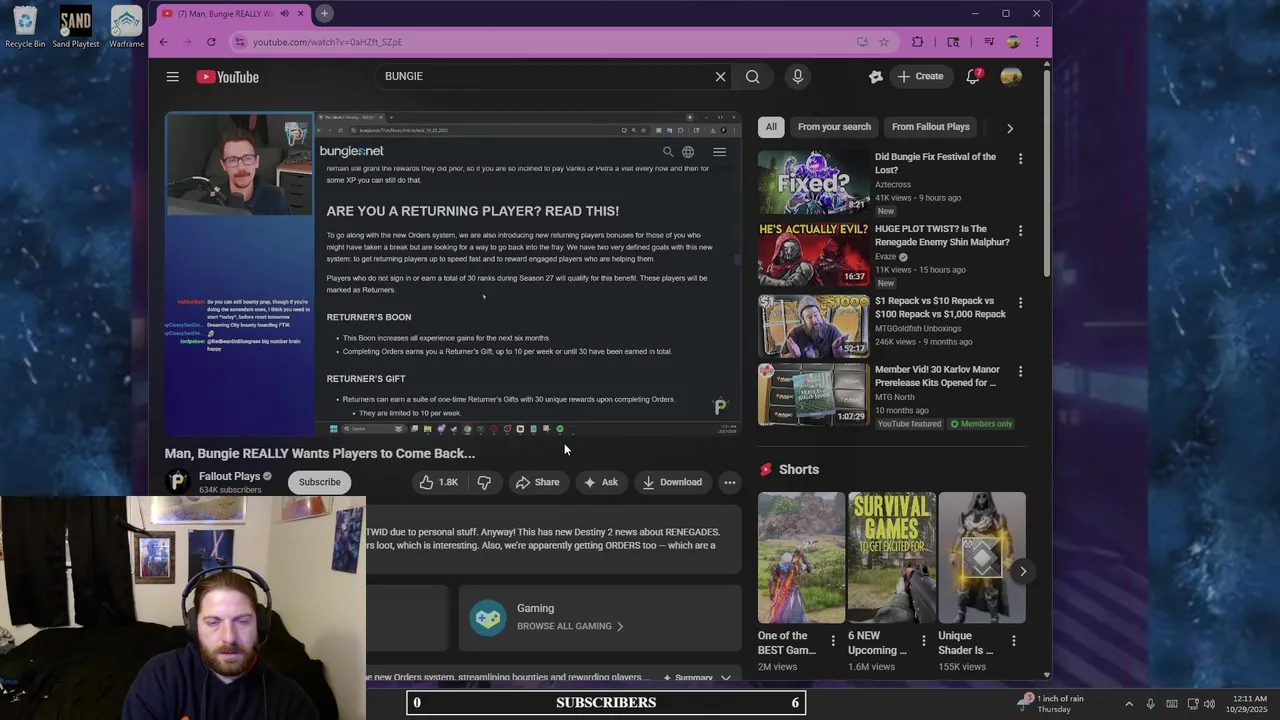Click the video player area

coord(453,273)
